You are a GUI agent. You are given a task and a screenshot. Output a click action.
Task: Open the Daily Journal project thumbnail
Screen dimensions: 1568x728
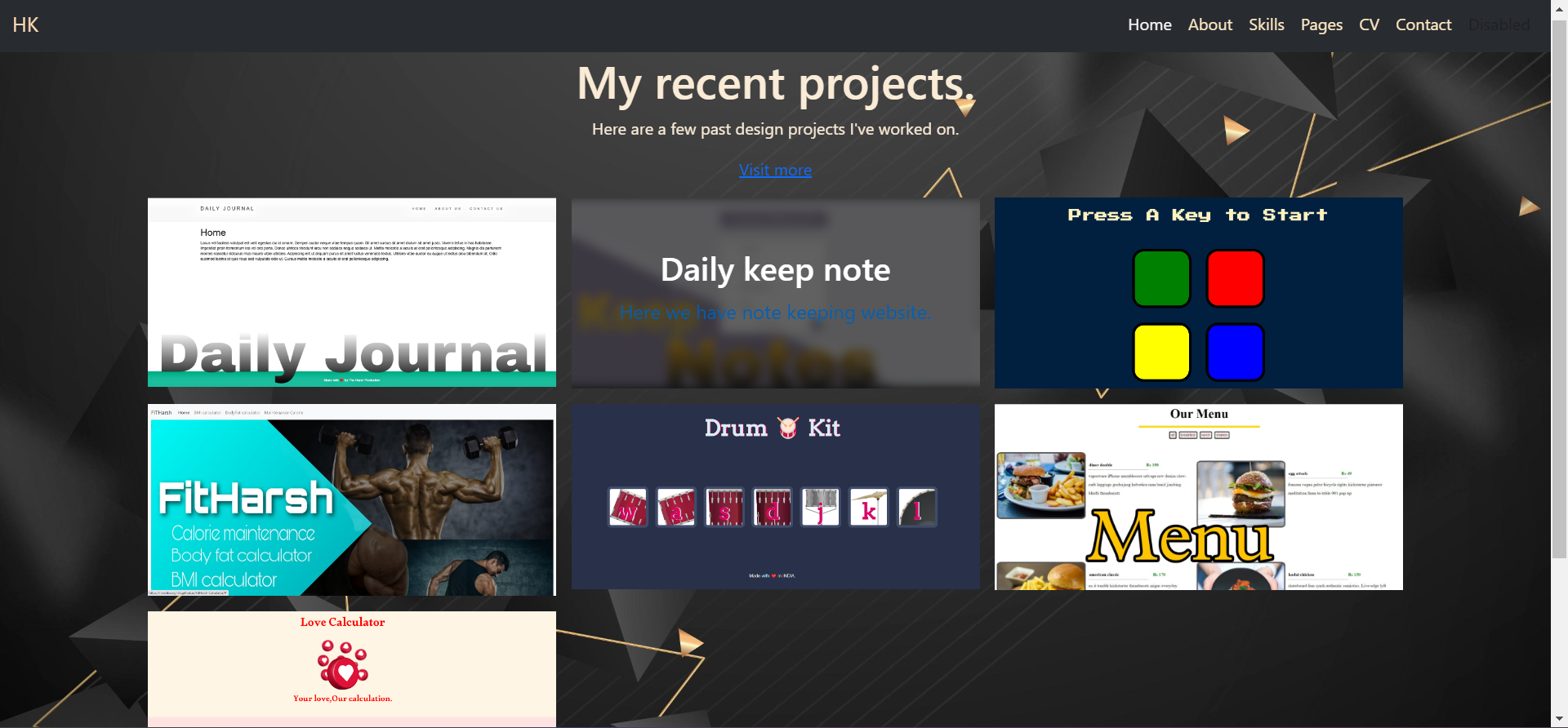tap(352, 292)
